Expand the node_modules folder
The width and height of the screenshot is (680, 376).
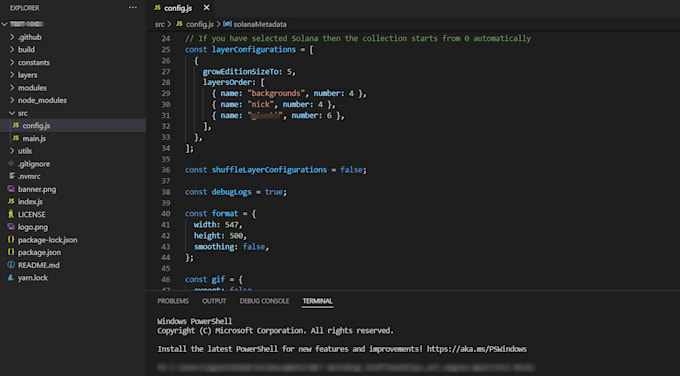(42, 100)
